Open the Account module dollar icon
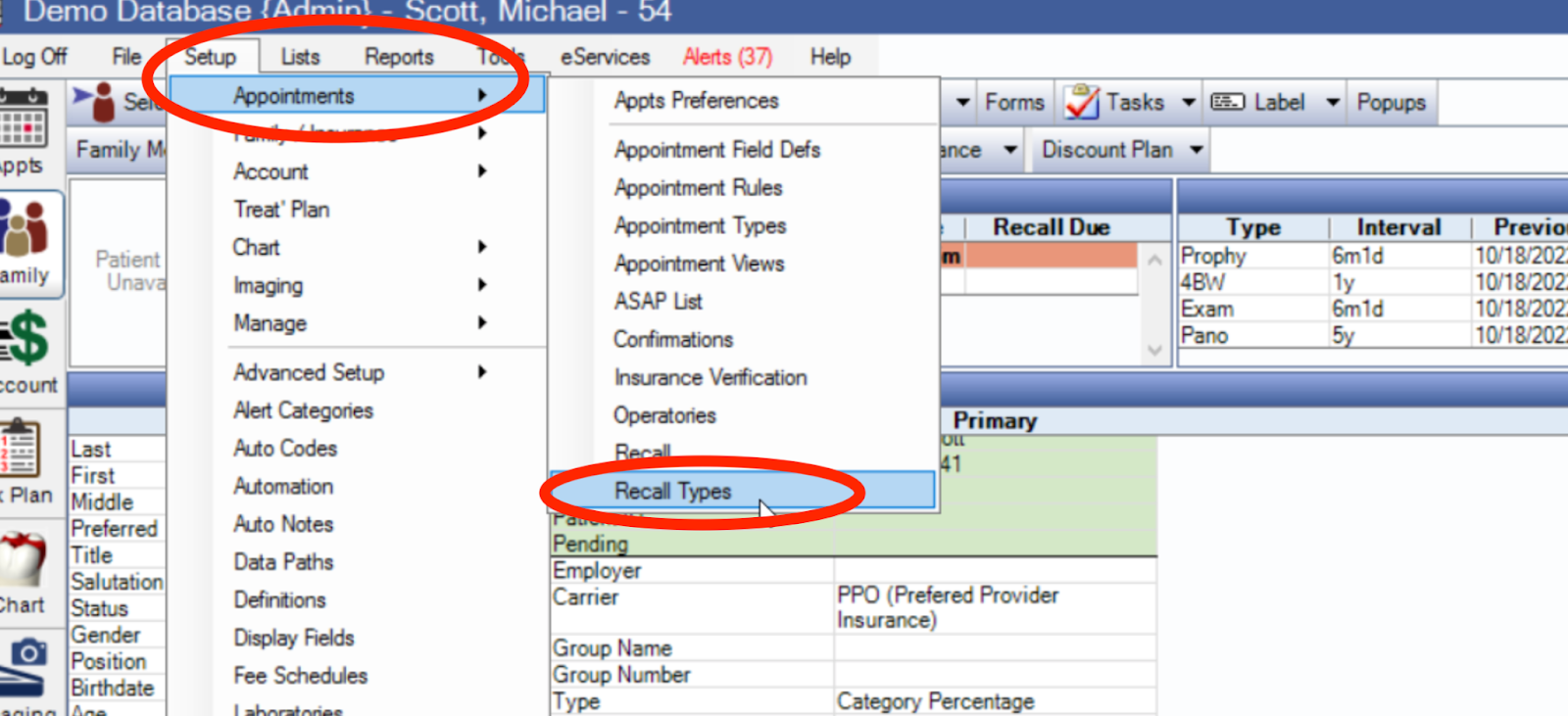 (x=26, y=338)
